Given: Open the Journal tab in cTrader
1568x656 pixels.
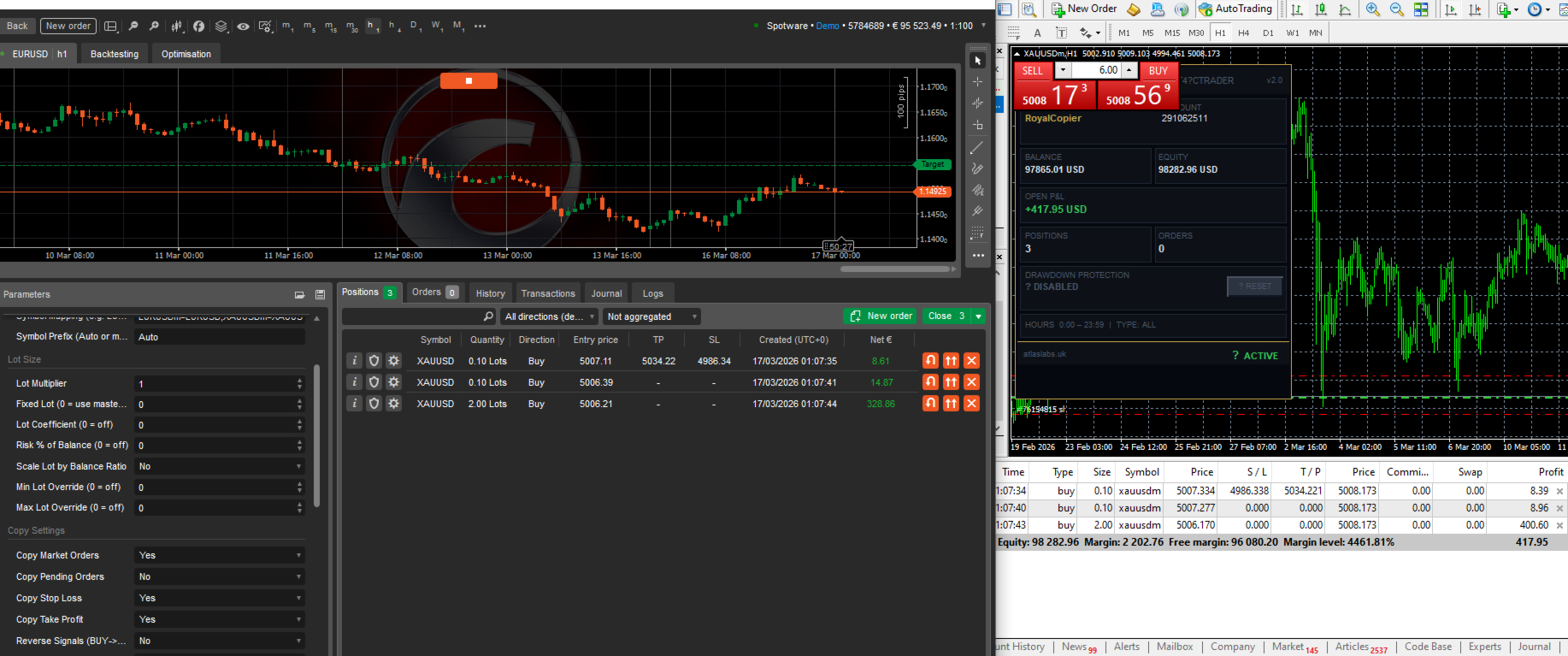Looking at the screenshot, I should tap(607, 293).
